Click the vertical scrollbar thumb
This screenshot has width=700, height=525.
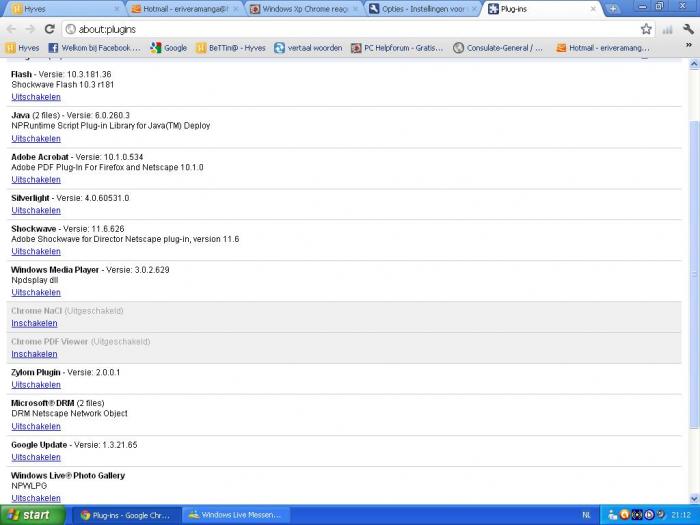click(x=694, y=275)
